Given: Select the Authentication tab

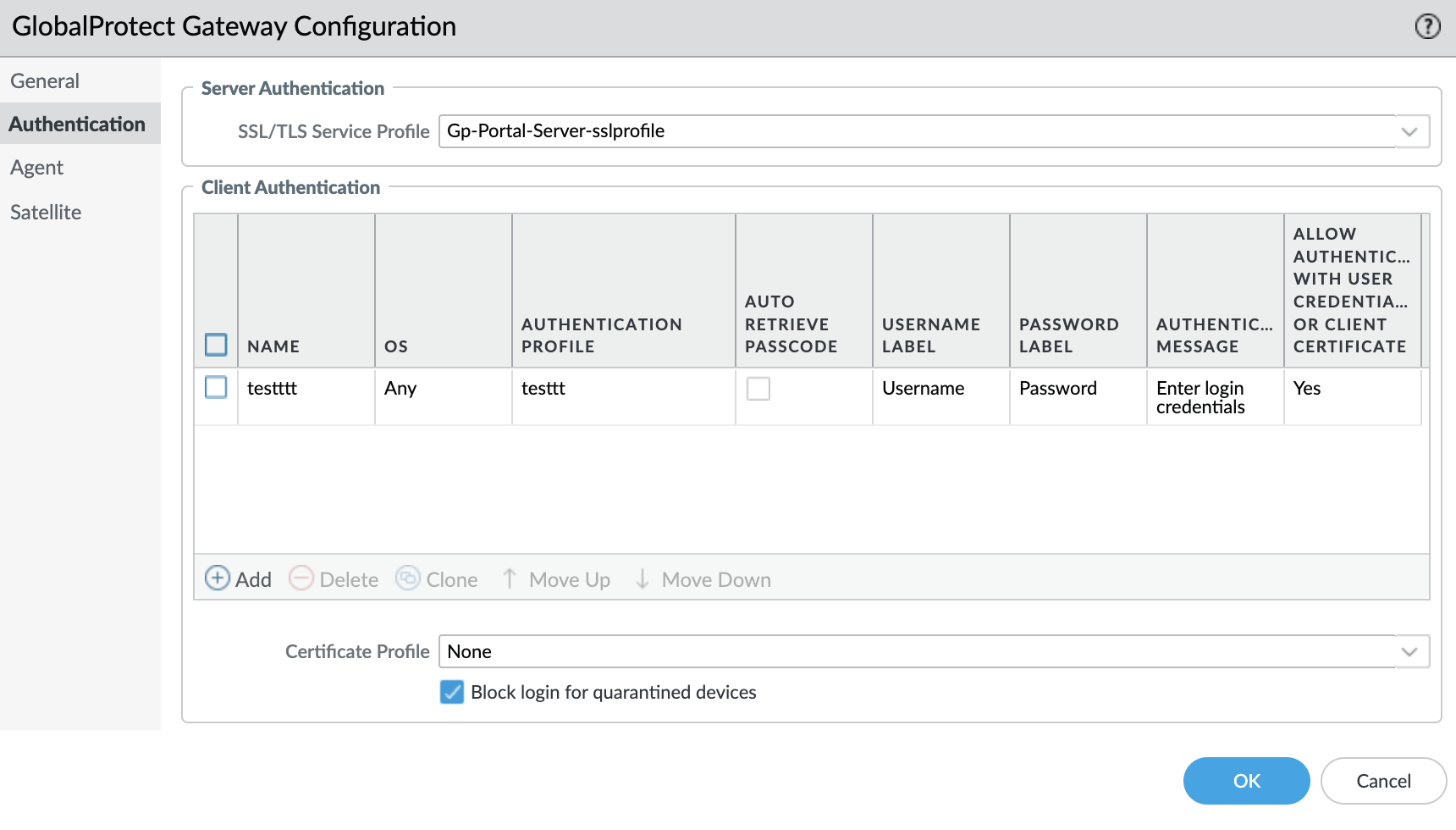Looking at the screenshot, I should [77, 125].
